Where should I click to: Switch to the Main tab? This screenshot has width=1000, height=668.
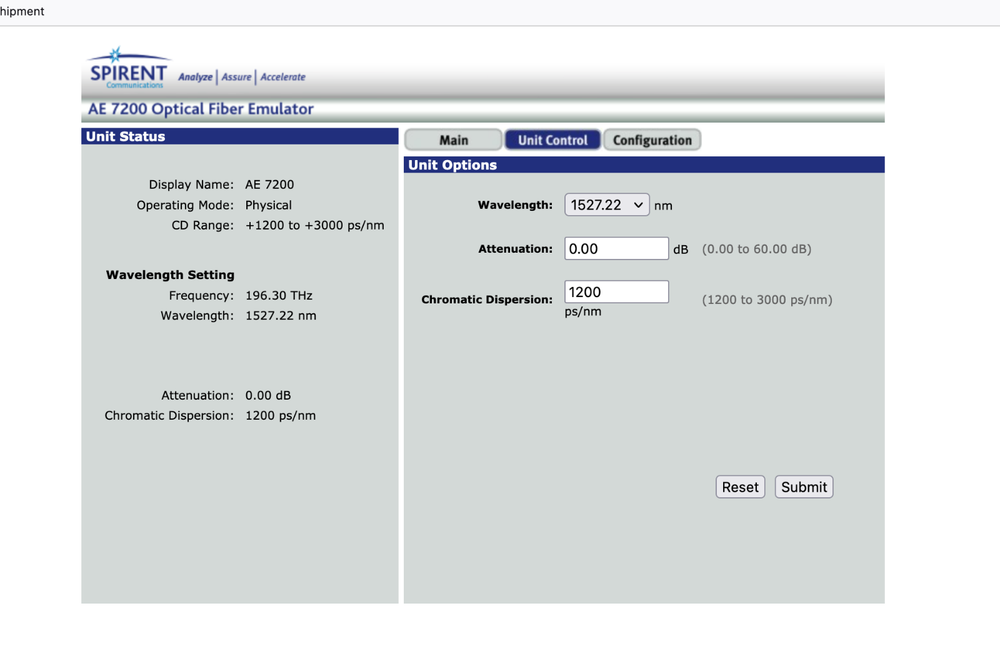coord(453,140)
